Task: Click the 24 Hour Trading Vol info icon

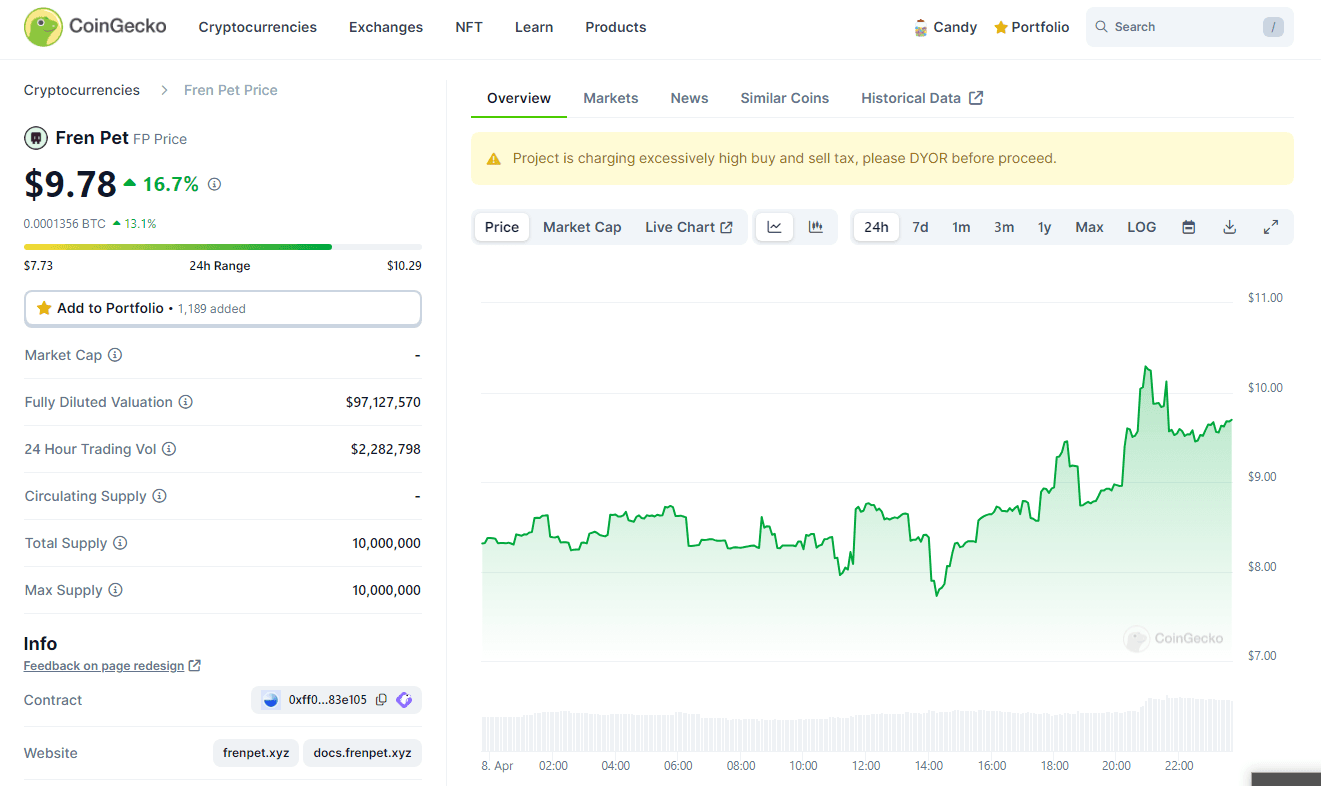Action: click(x=169, y=449)
